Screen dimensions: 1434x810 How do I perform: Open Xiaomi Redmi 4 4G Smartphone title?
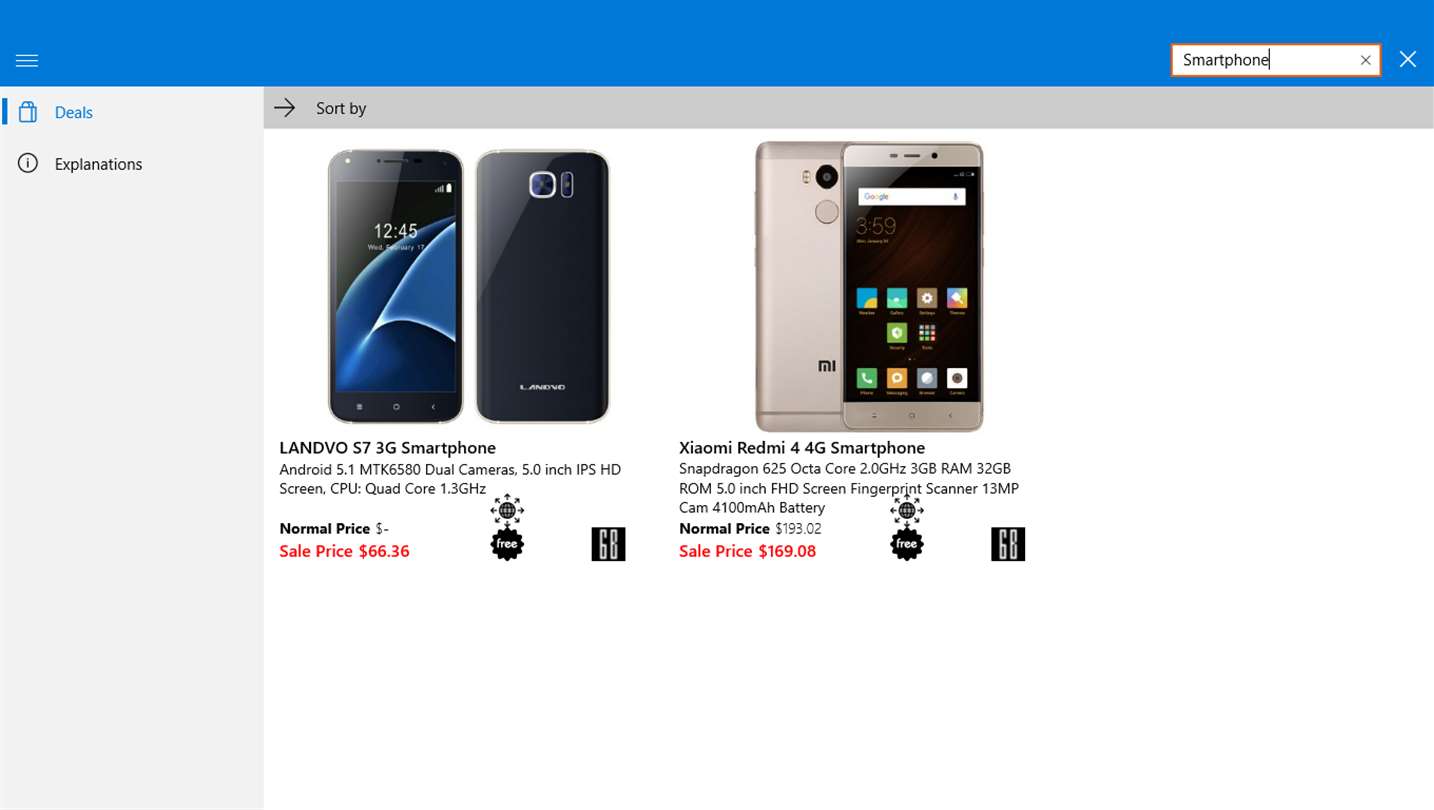(802, 448)
